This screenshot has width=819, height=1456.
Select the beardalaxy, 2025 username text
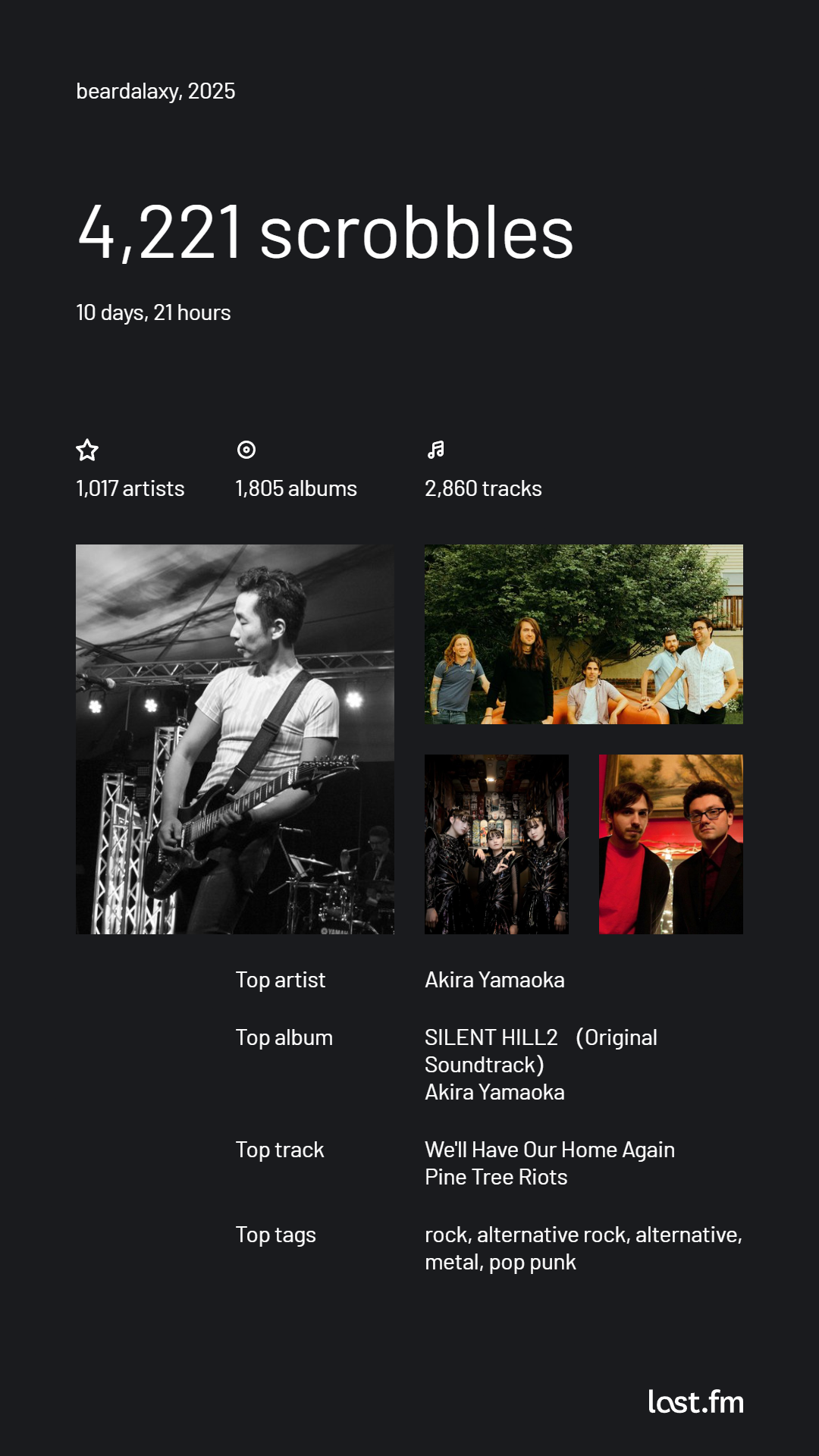(x=155, y=91)
